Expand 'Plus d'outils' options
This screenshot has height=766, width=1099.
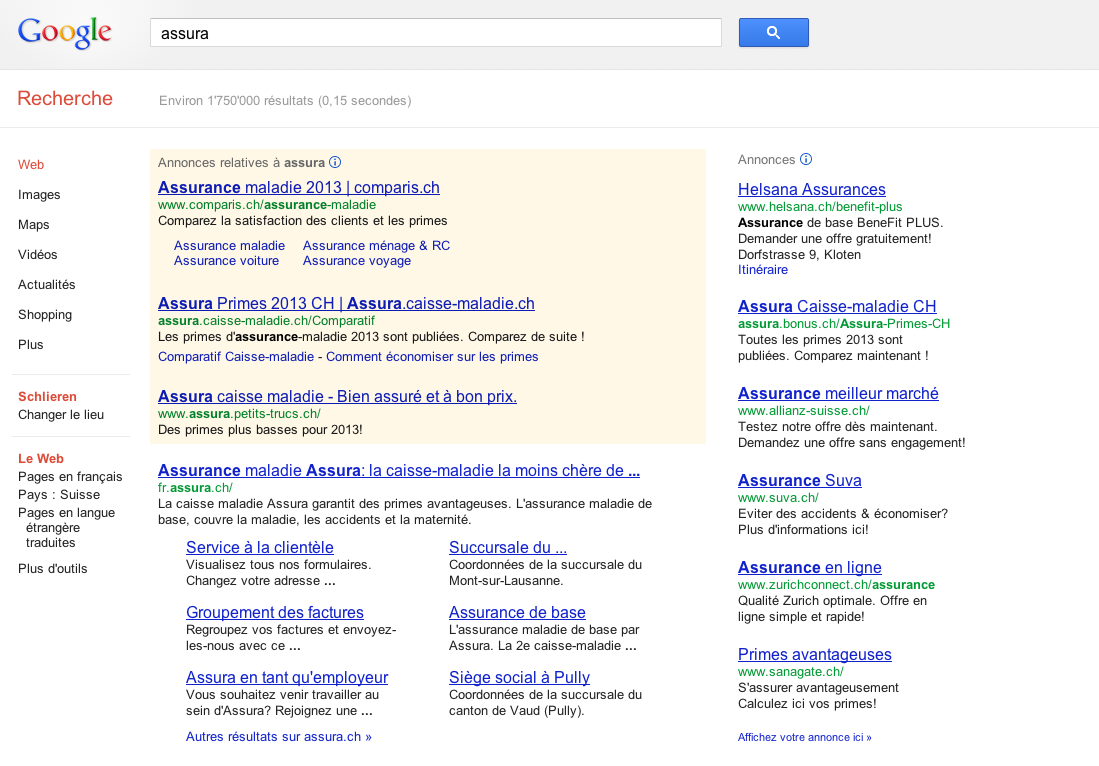tap(53, 568)
